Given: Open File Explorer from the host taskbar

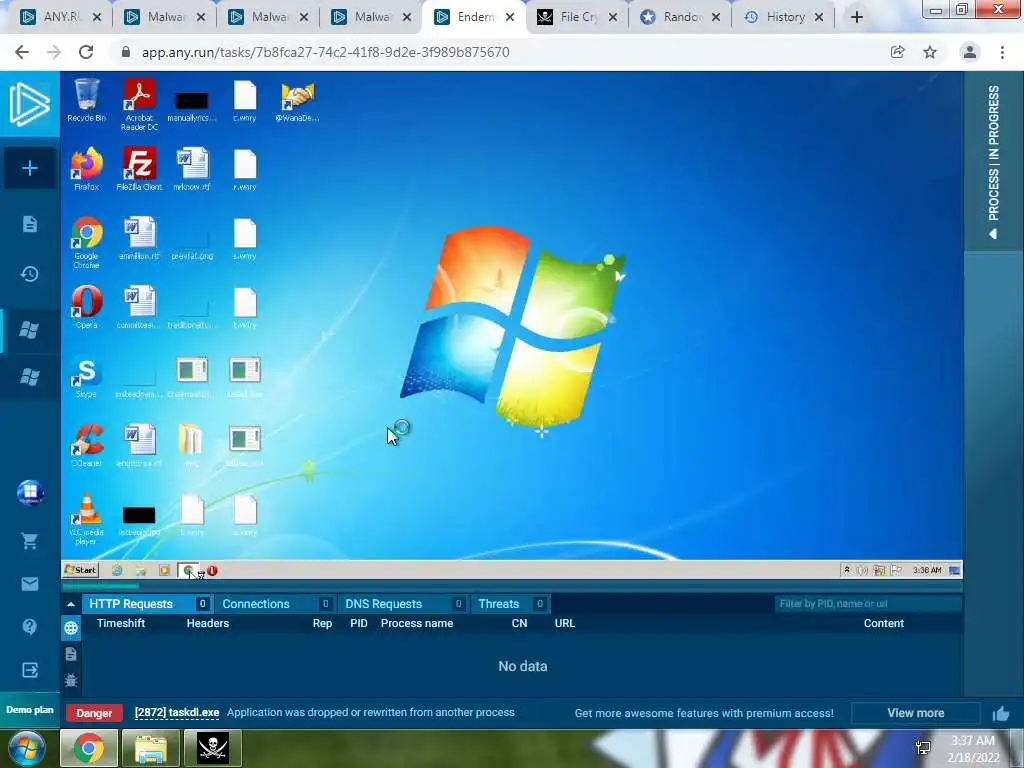Looking at the screenshot, I should [x=151, y=748].
